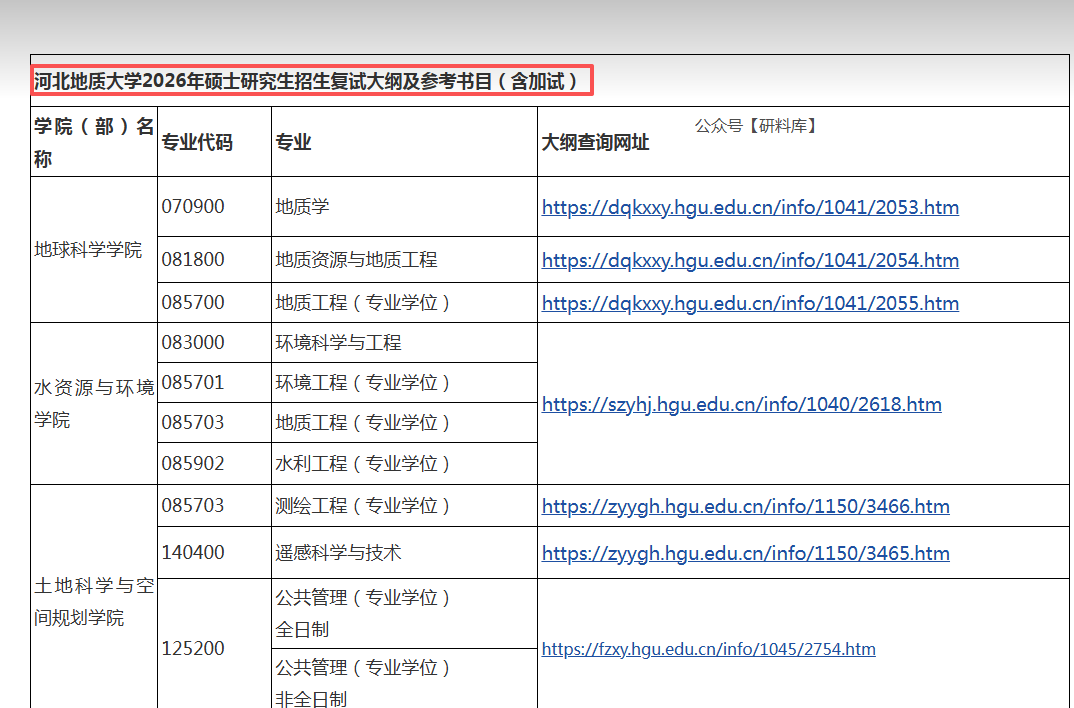
Task: Open the dqkxxy link ending 2054.htm
Action: pyautogui.click(x=750, y=260)
